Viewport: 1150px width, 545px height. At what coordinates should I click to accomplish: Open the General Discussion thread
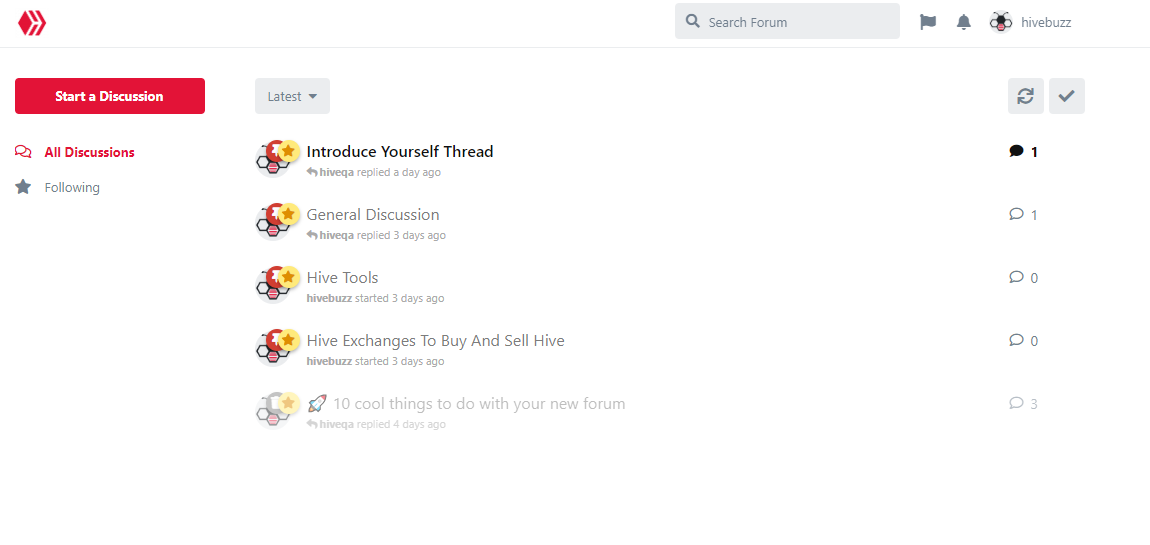pyautogui.click(x=373, y=215)
